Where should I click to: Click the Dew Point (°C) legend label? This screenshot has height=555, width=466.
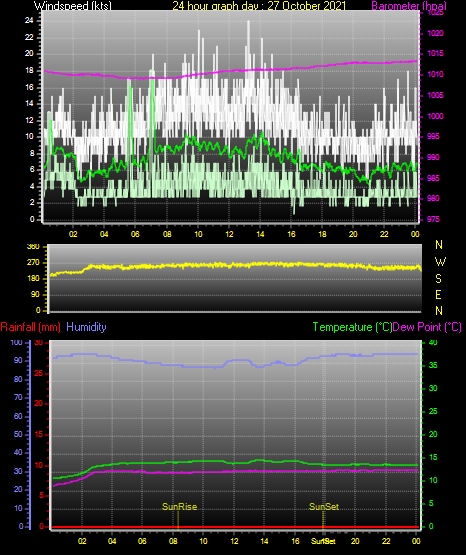[427, 327]
